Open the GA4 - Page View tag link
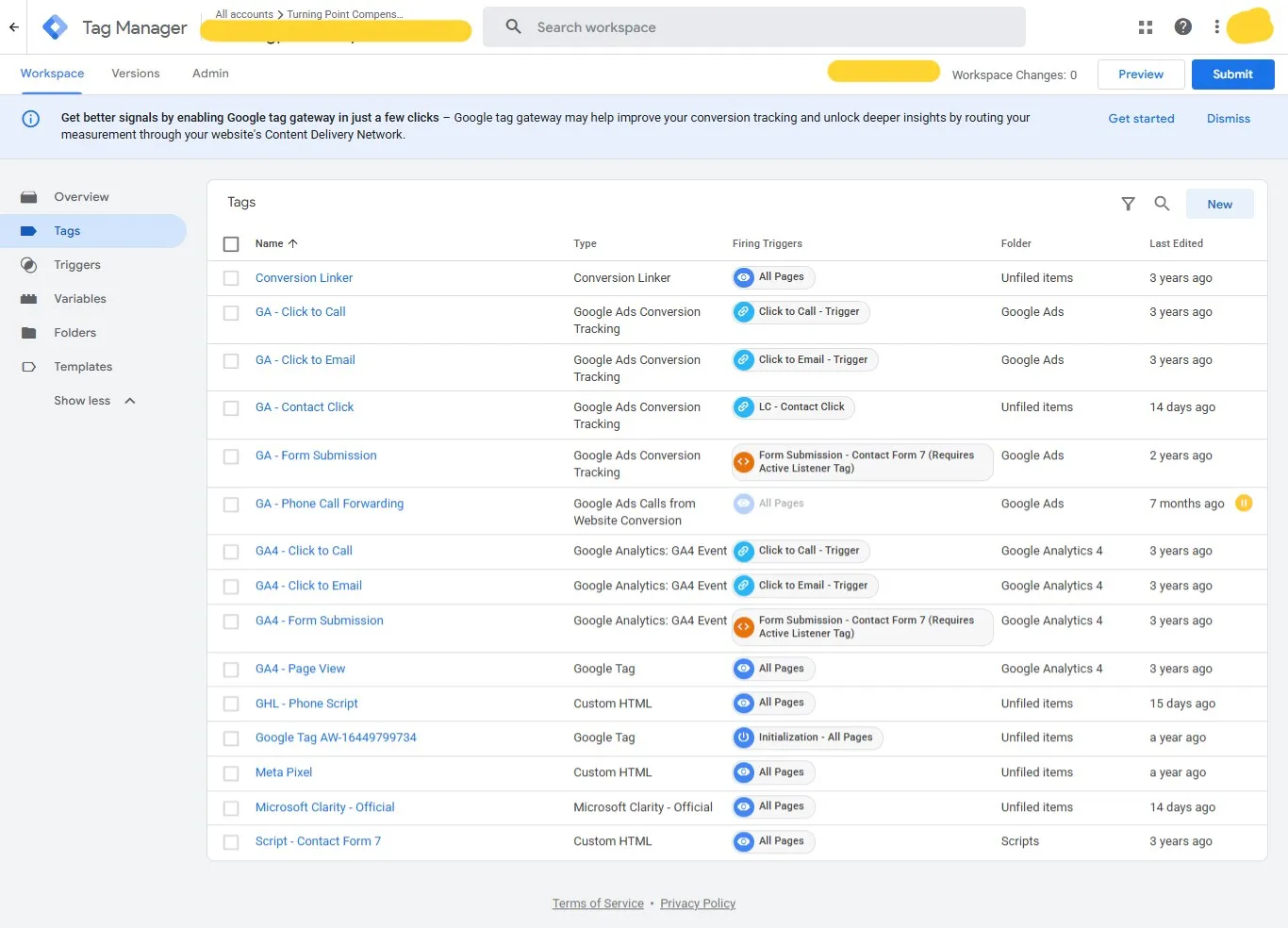Screen dimensions: 1288x928 pos(300,669)
